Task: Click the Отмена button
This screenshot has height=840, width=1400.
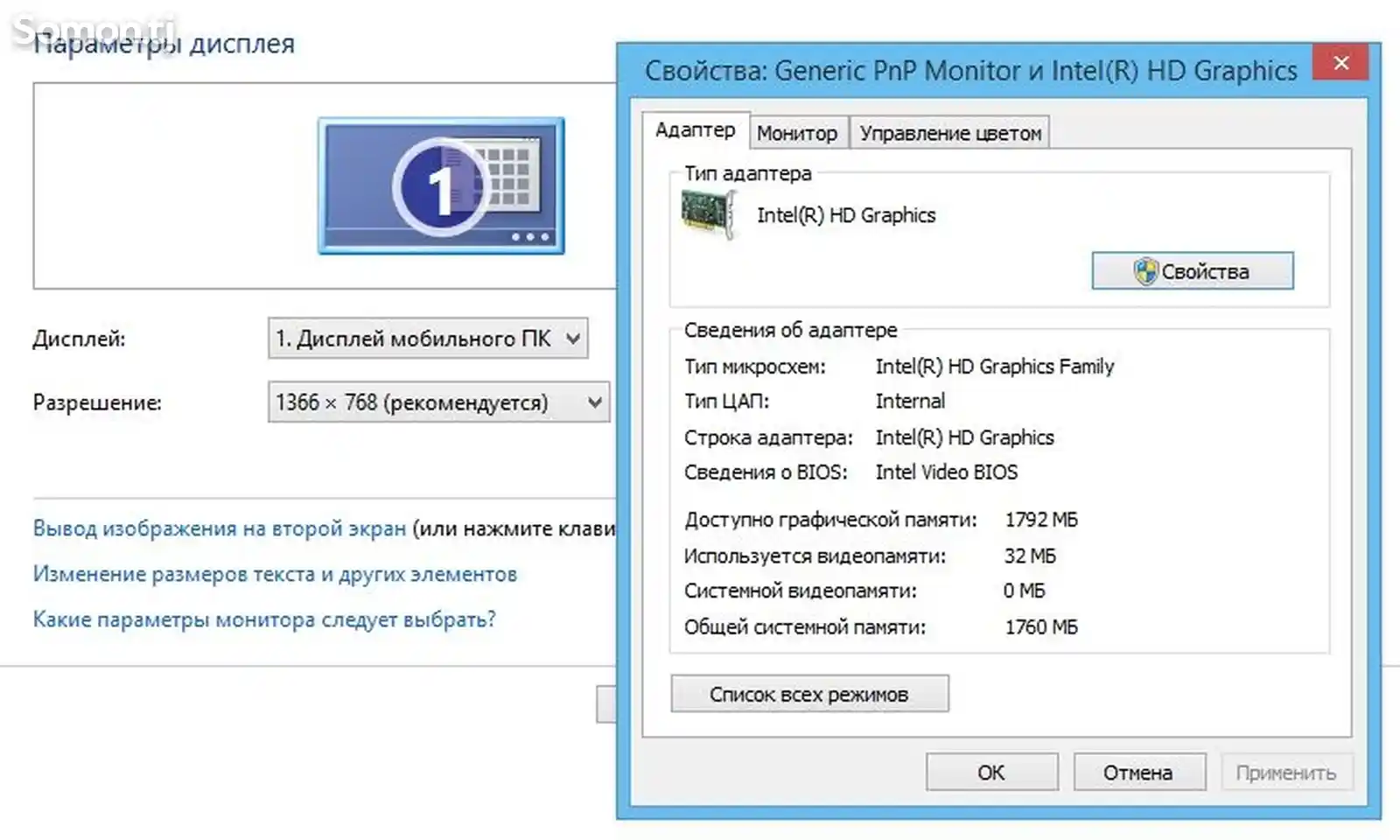Action: (1138, 773)
